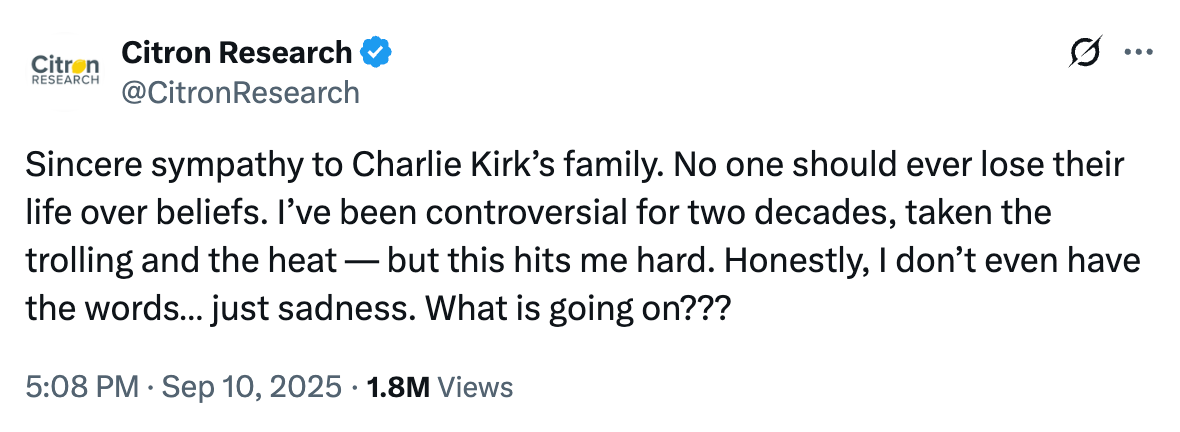
Task: Open the @CitronResearch handle link
Action: click(240, 92)
